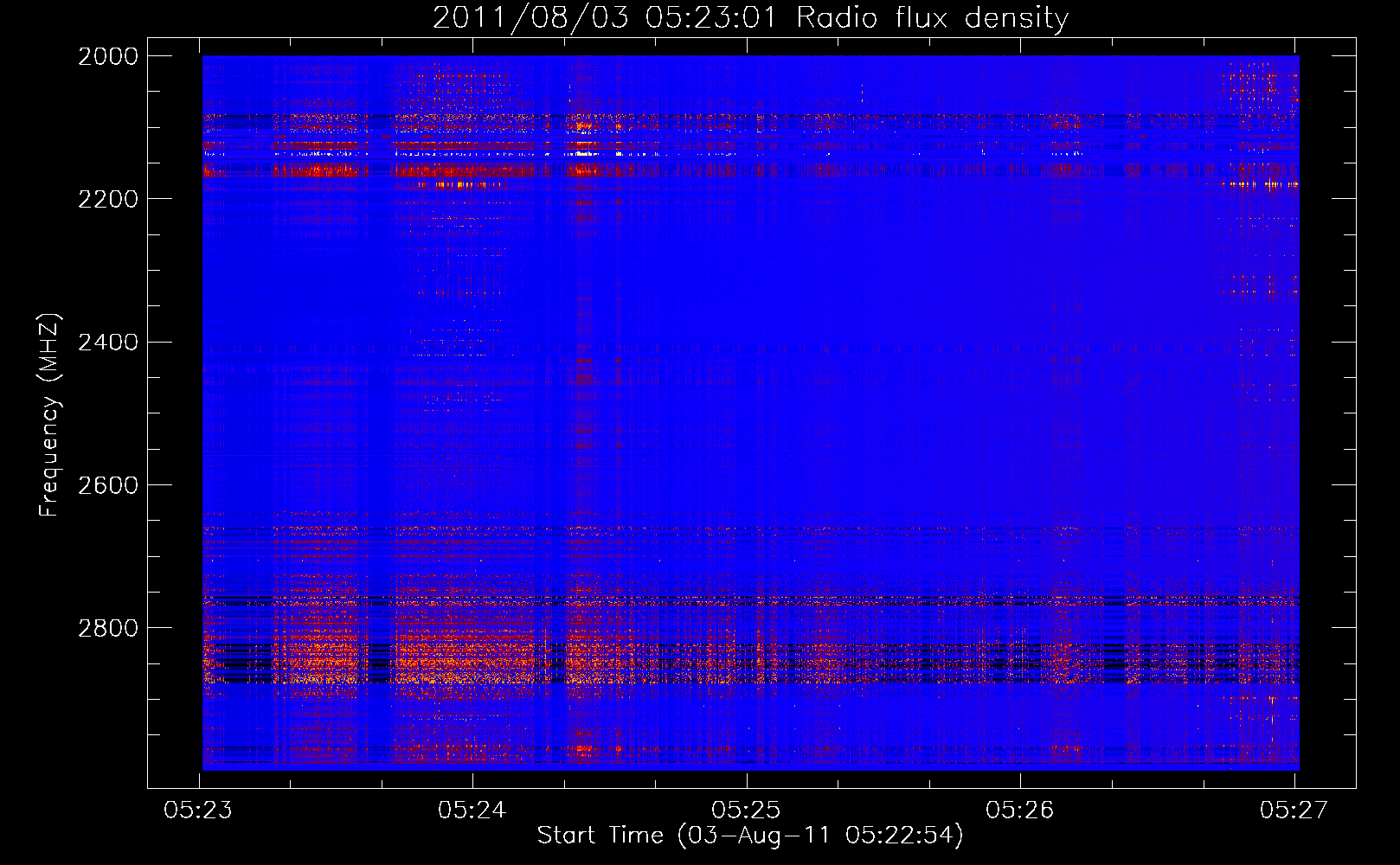Click the '2400' frequency axis label
Screen dimensions: 1400x865
[108, 343]
